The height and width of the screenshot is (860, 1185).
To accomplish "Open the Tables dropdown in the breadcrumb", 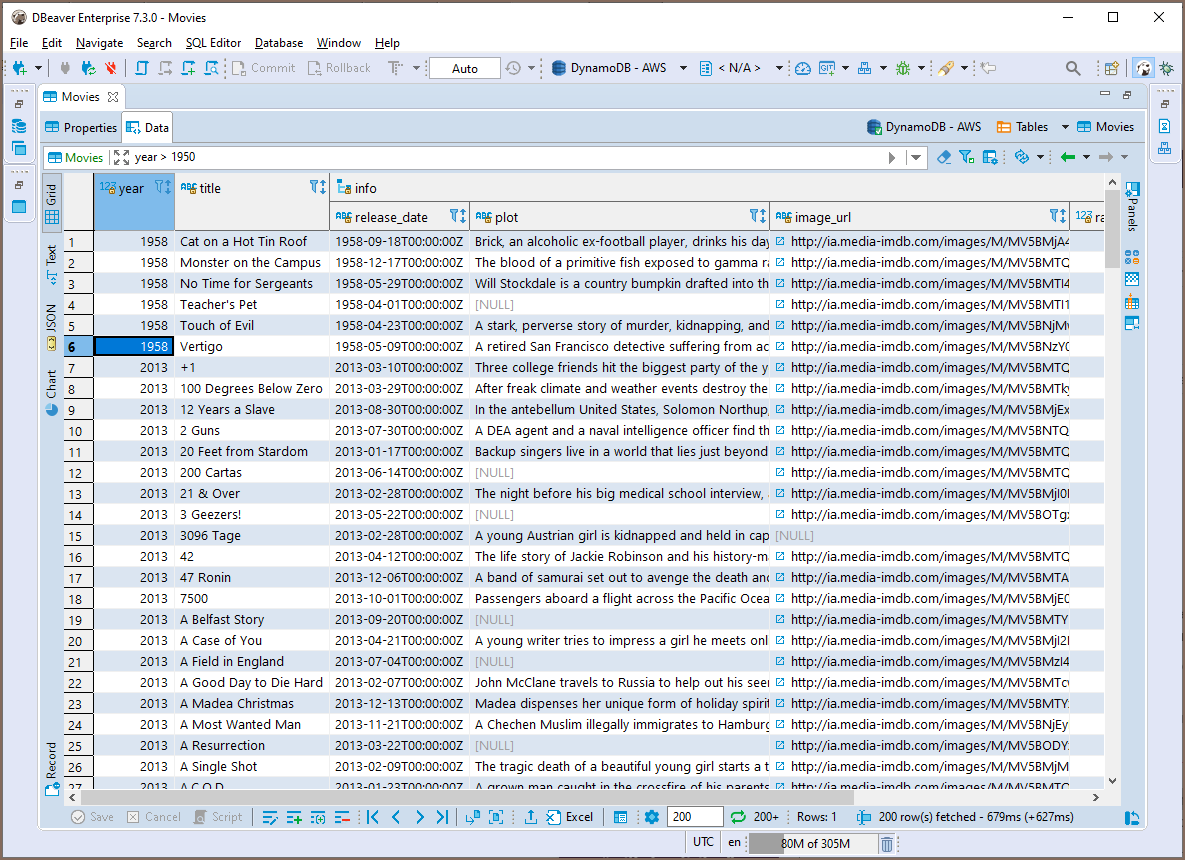I will click(x=1065, y=127).
